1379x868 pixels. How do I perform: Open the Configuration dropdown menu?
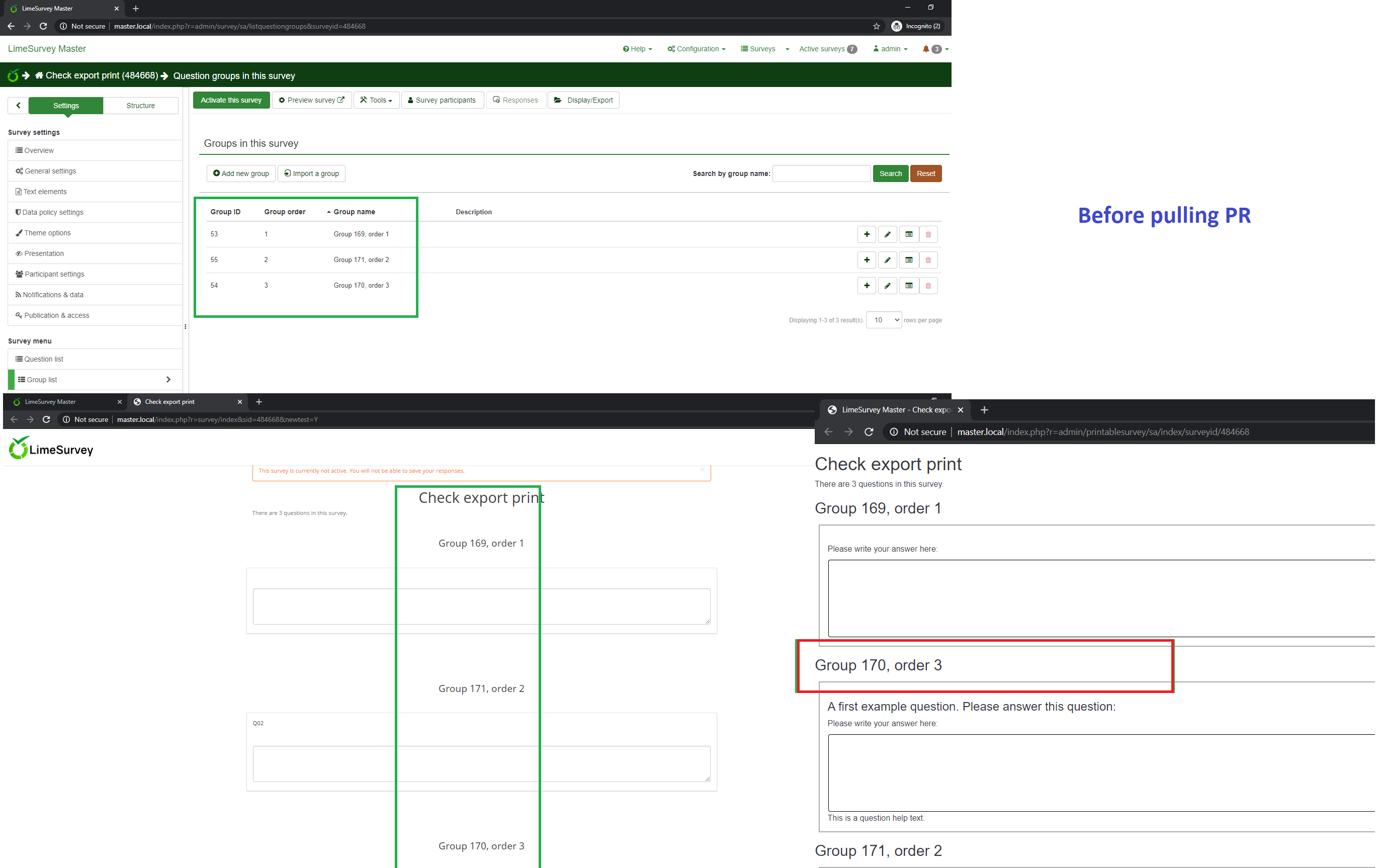pyautogui.click(x=697, y=49)
